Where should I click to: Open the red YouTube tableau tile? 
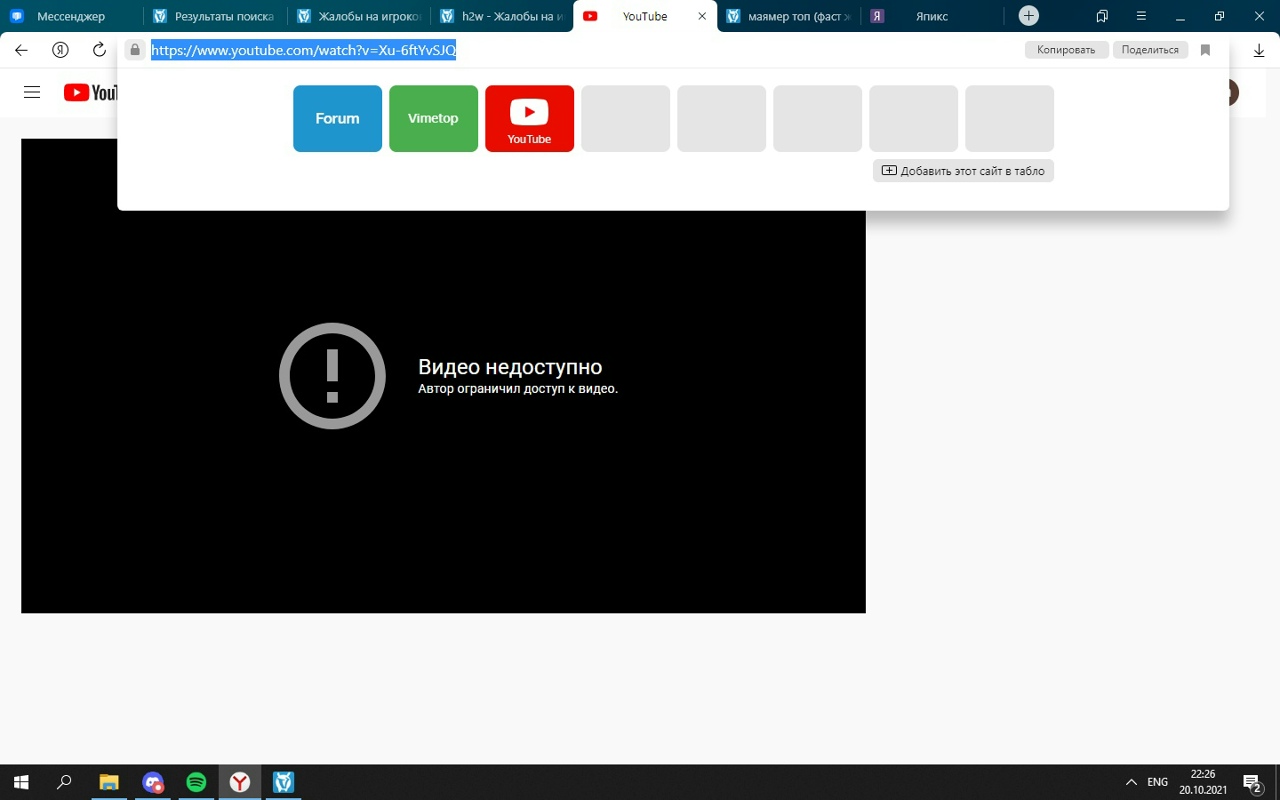pos(529,118)
